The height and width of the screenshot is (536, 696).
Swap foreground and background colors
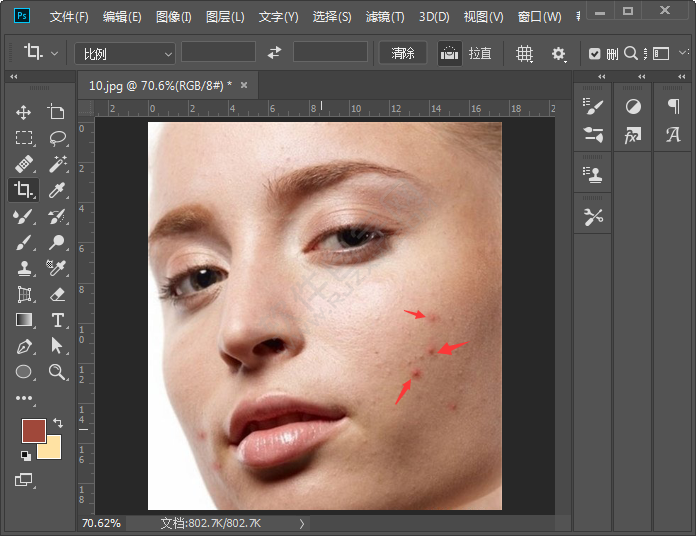58,423
